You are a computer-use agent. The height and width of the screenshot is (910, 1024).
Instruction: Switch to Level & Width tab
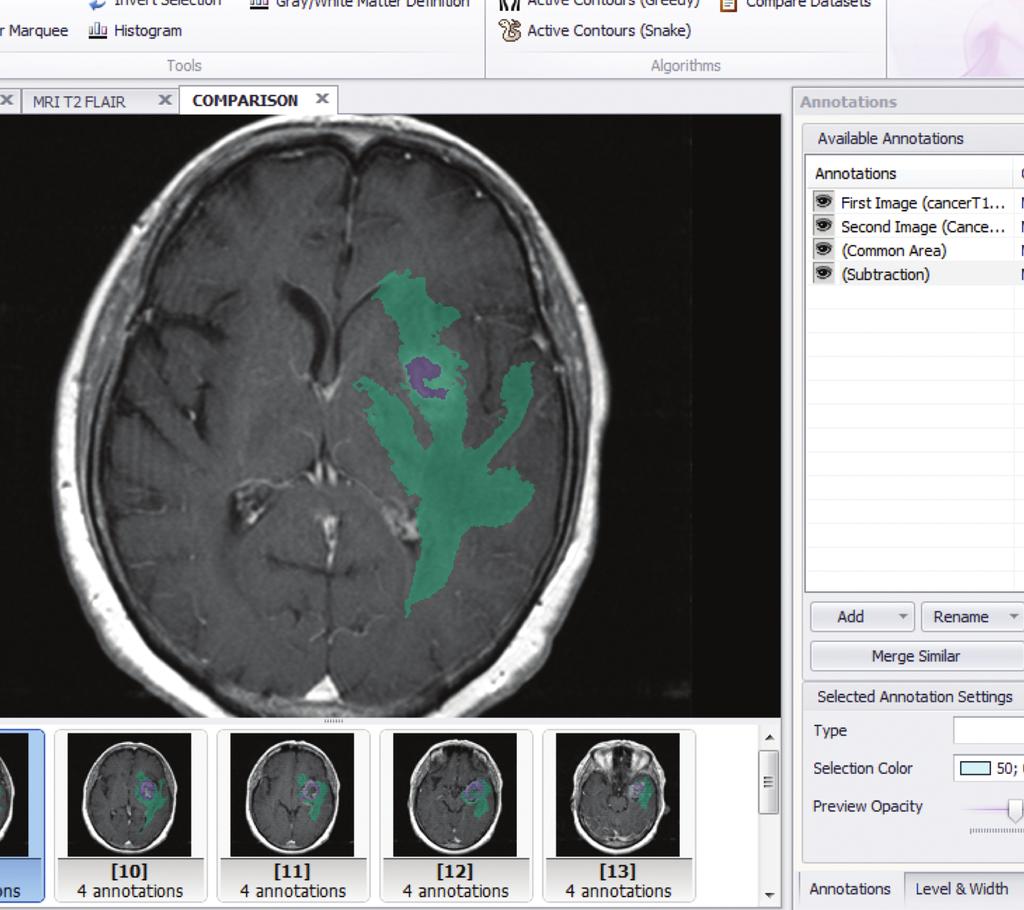click(x=961, y=888)
